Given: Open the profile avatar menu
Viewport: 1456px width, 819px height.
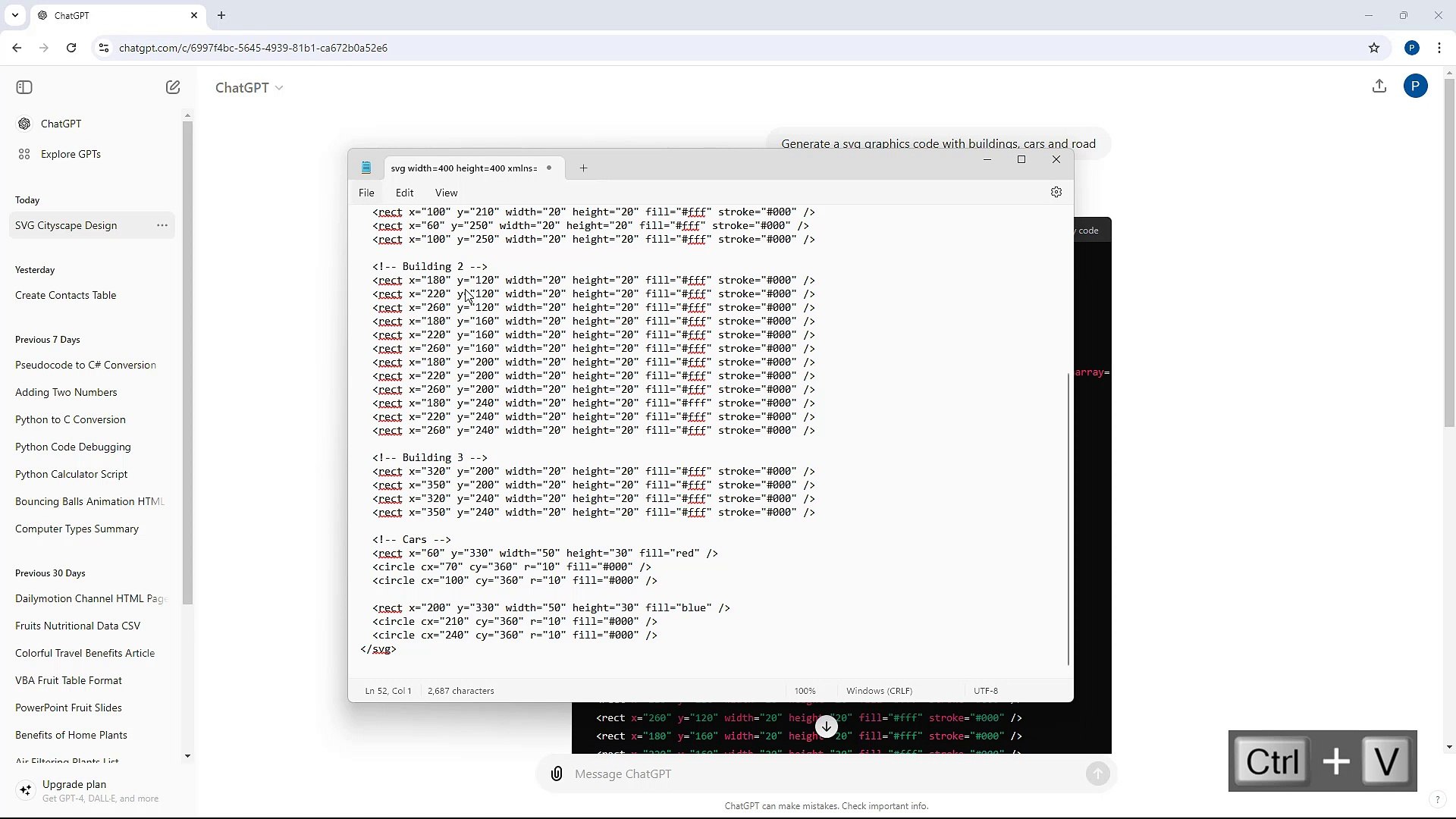Looking at the screenshot, I should 1416,86.
